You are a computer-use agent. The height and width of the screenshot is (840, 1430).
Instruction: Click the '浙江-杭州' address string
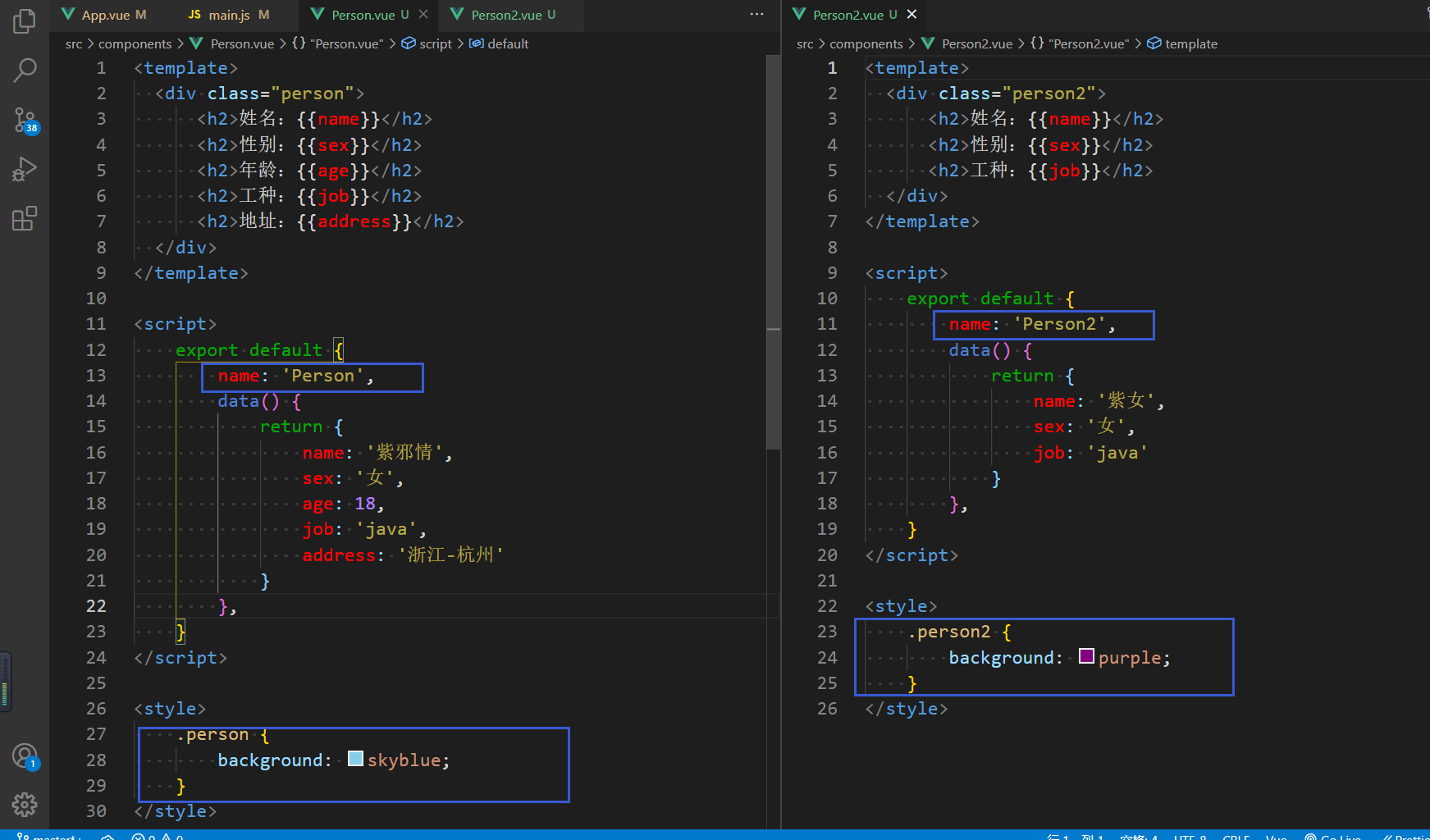[451, 555]
